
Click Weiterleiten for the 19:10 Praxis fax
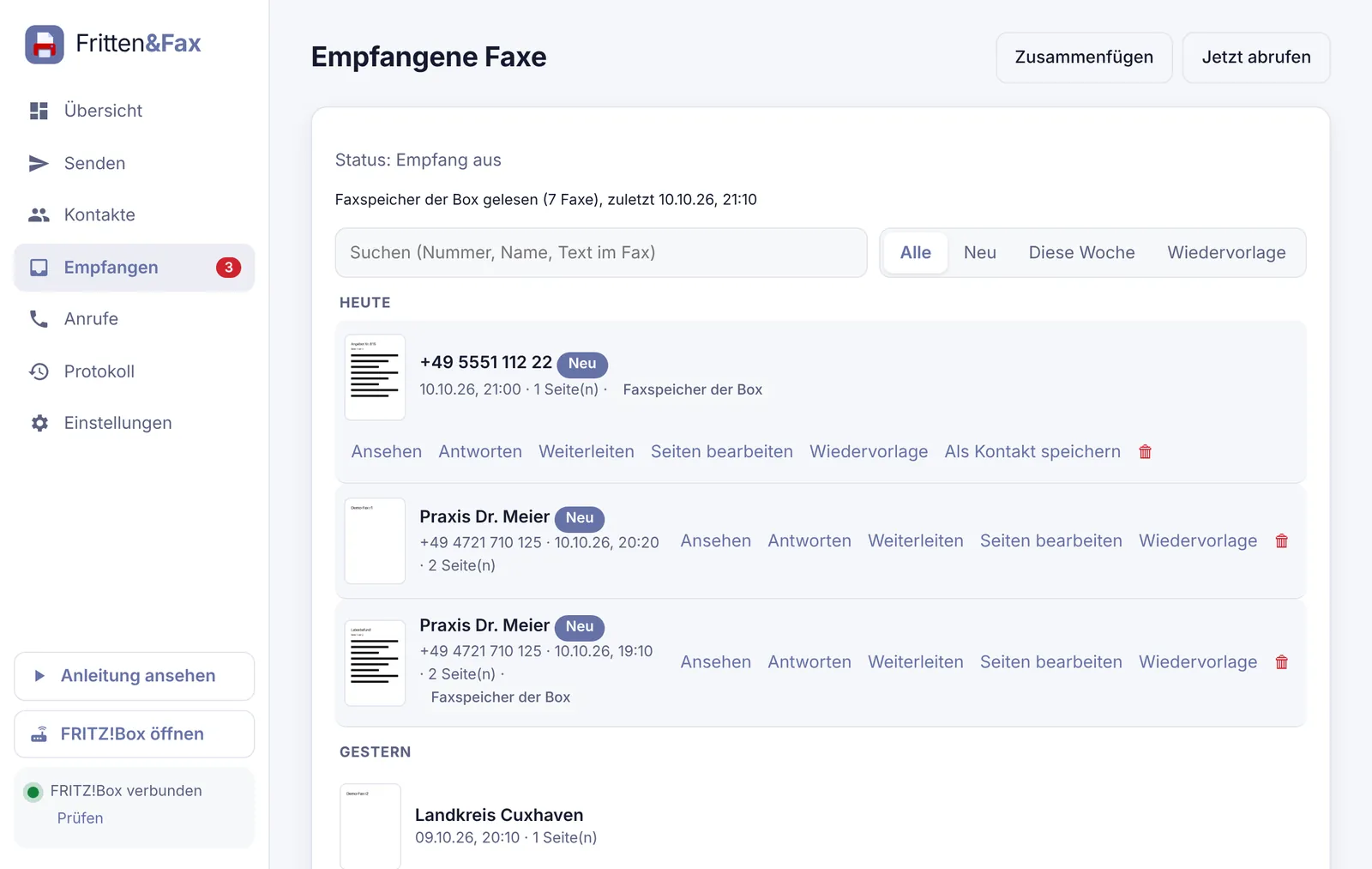(916, 662)
